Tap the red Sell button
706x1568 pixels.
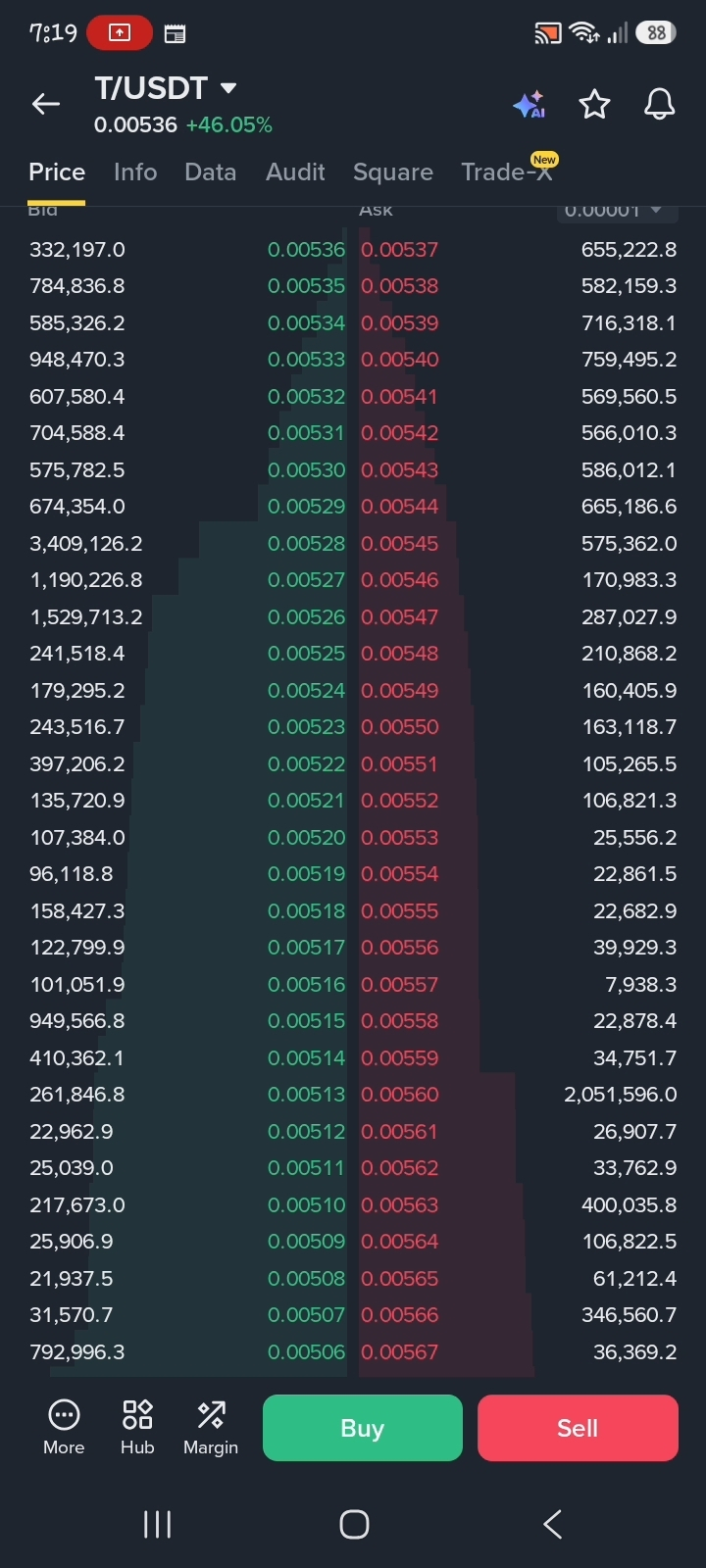point(578,1428)
